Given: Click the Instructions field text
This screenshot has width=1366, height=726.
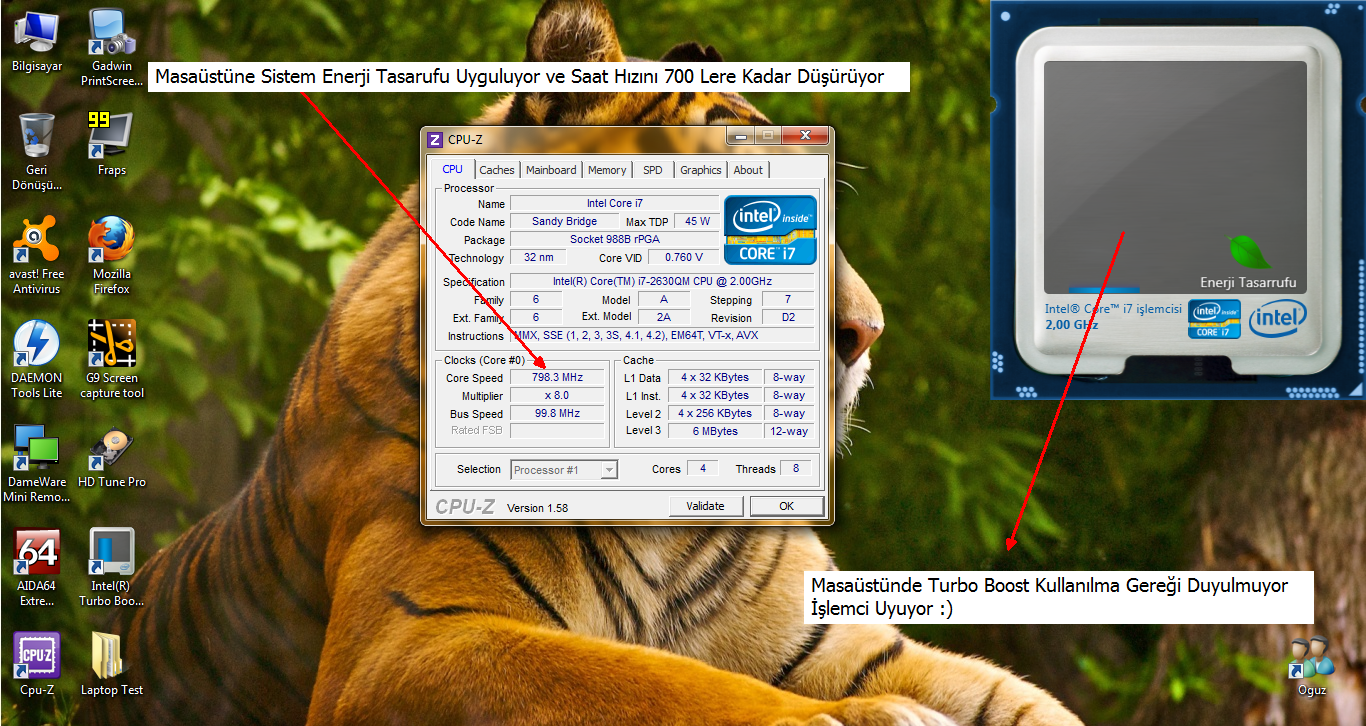Looking at the screenshot, I should click(x=662, y=336).
